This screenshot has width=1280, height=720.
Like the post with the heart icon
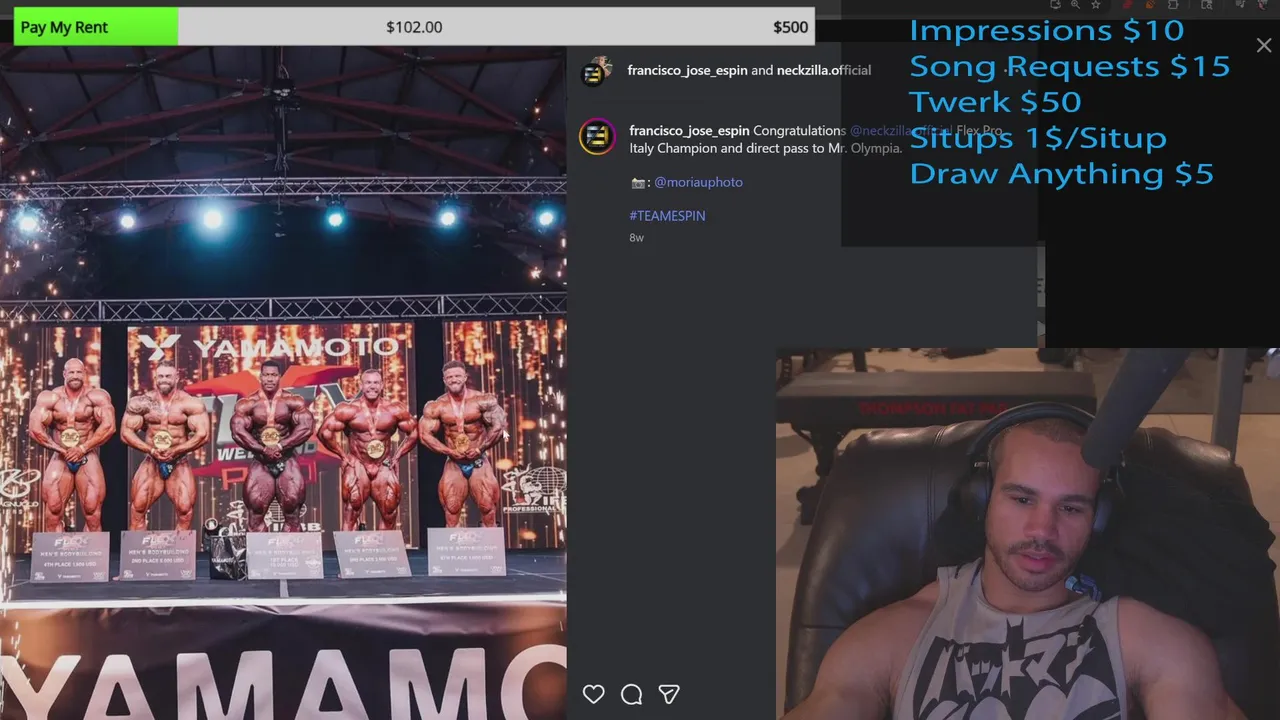[594, 694]
